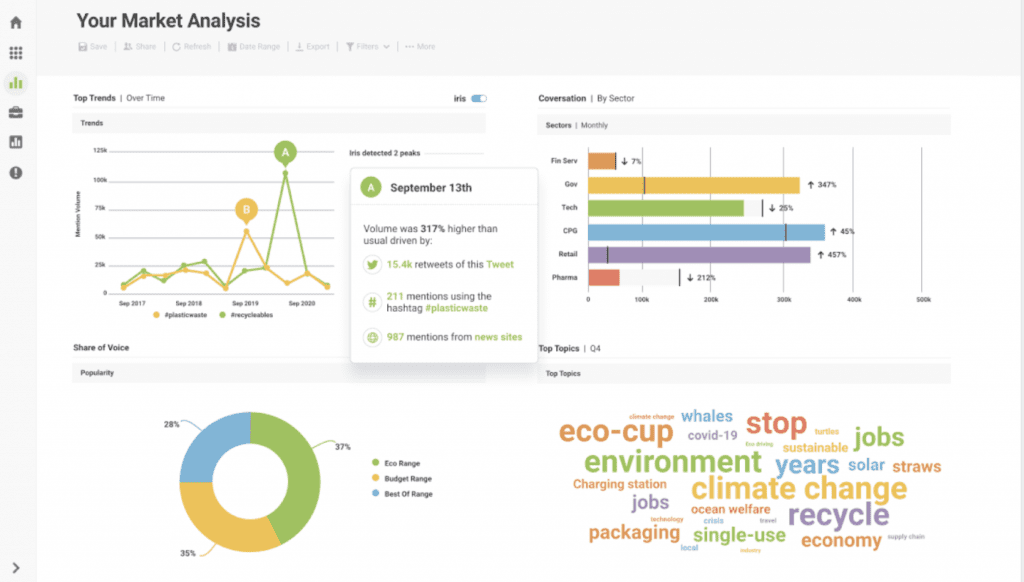Select the green analytics chart sidebar icon
The height and width of the screenshot is (582, 1024).
(x=16, y=83)
